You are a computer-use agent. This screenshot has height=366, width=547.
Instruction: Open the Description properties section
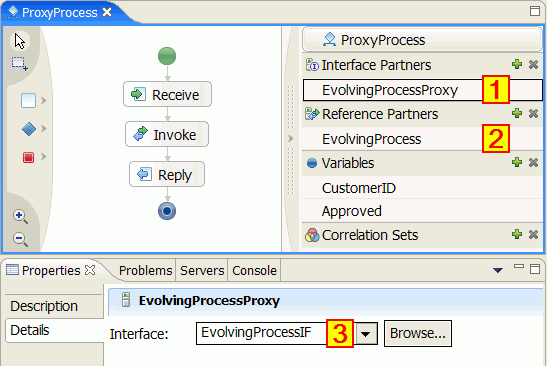coord(54,306)
